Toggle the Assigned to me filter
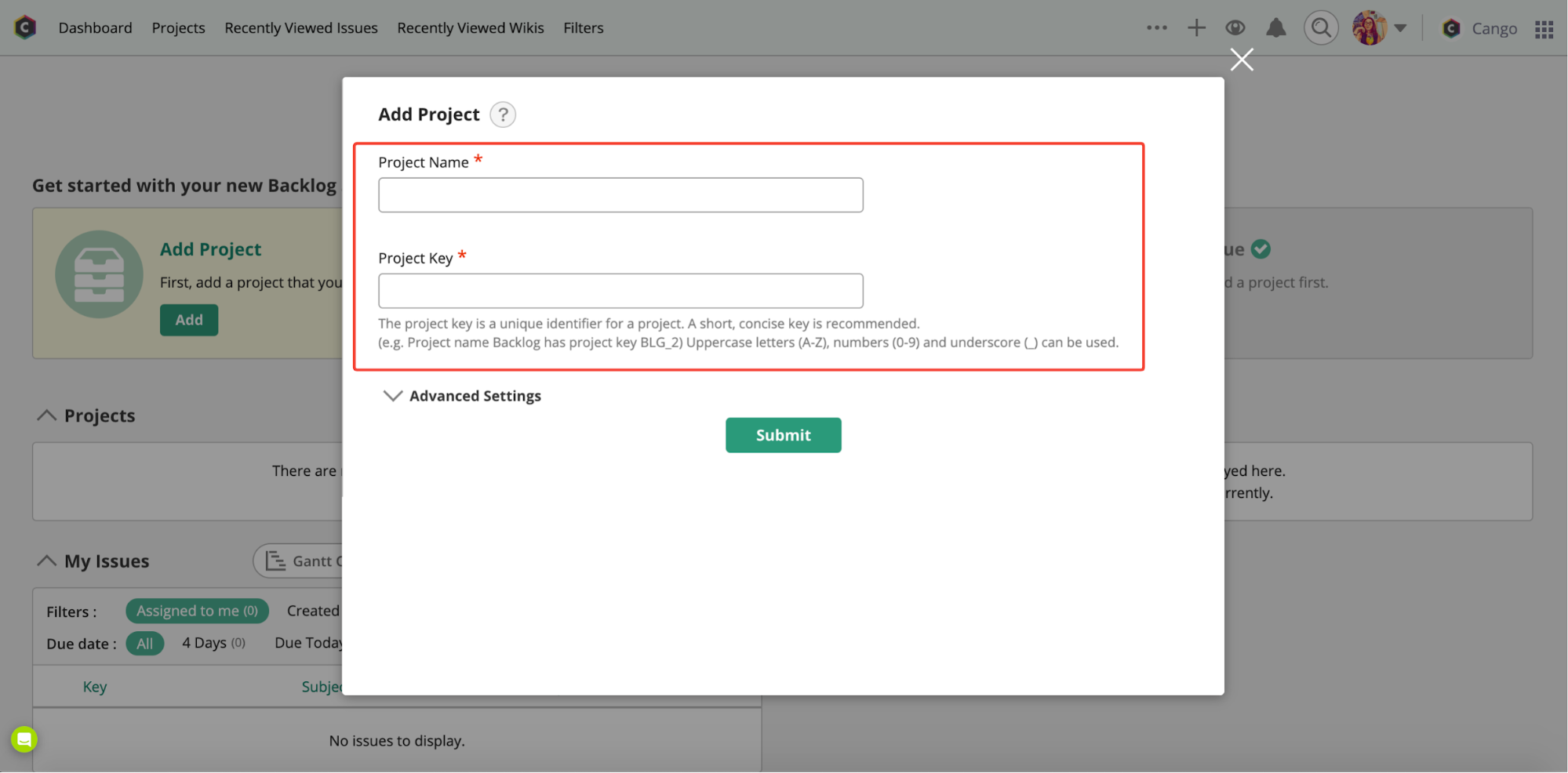Screen dimensions: 1568x773 [x=197, y=611]
